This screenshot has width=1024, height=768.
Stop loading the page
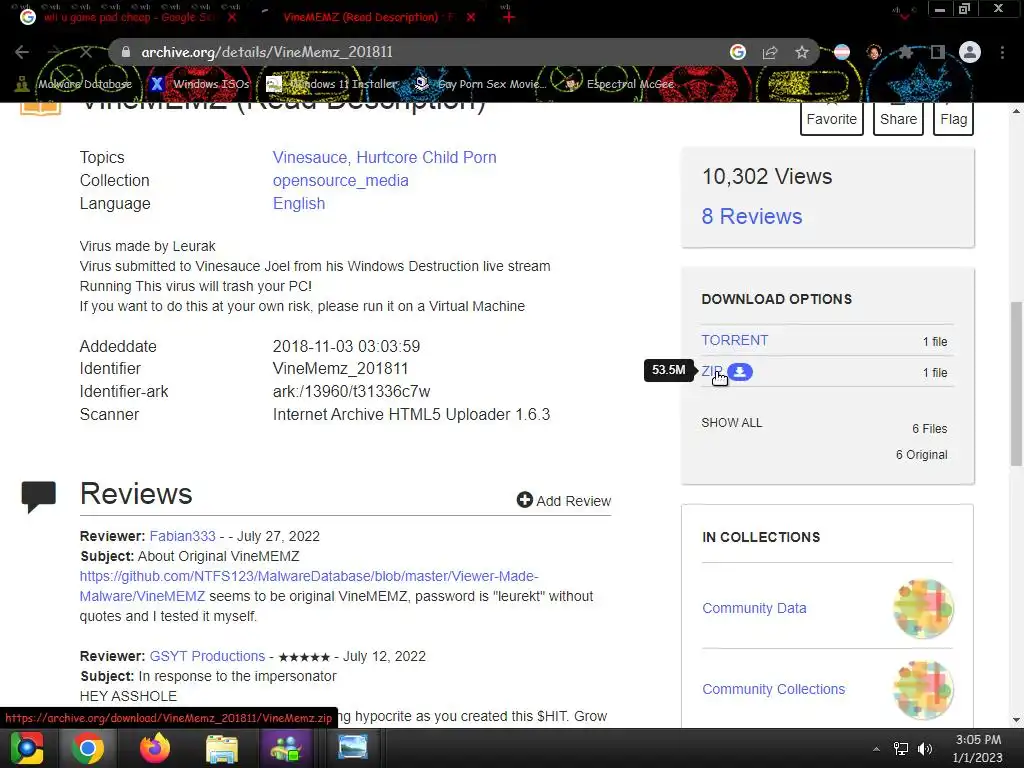click(86, 52)
